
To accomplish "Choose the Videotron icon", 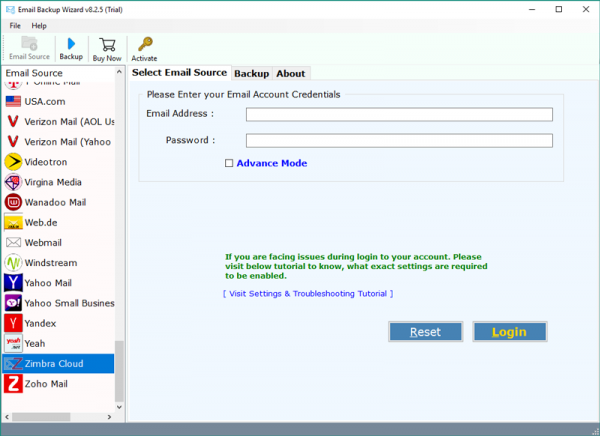I will [13, 162].
